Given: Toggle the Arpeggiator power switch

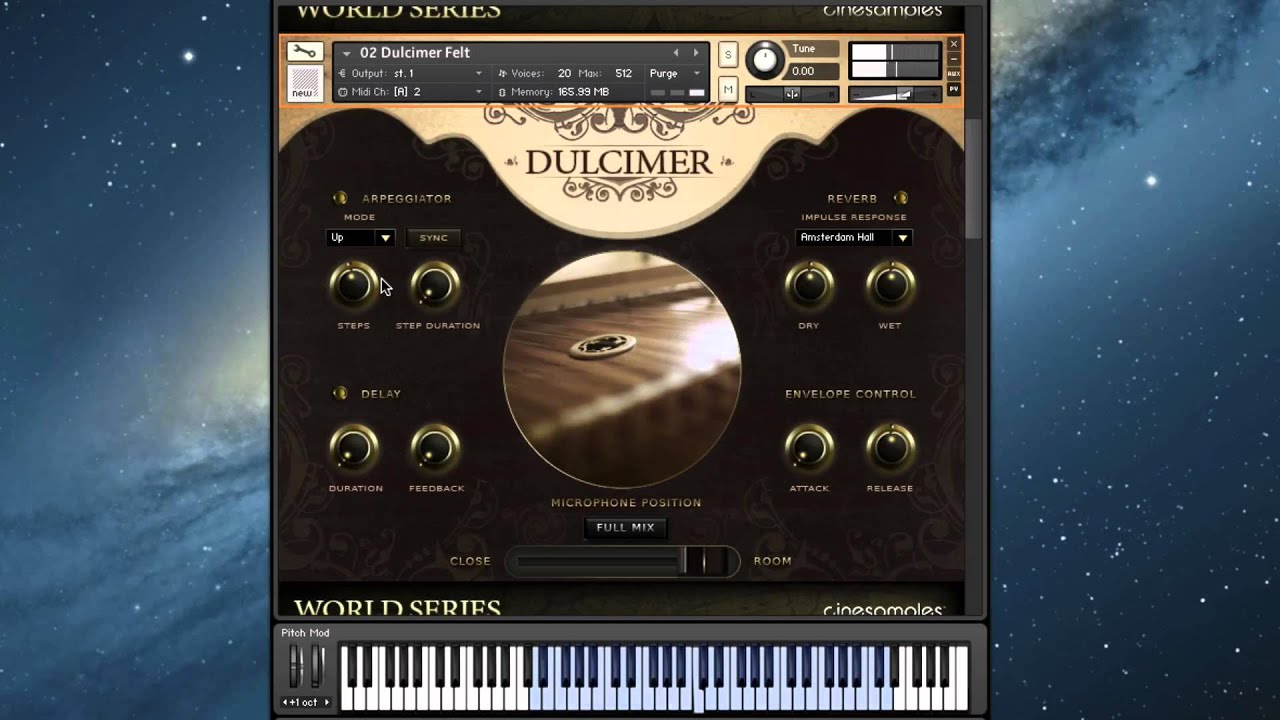Looking at the screenshot, I should [340, 198].
